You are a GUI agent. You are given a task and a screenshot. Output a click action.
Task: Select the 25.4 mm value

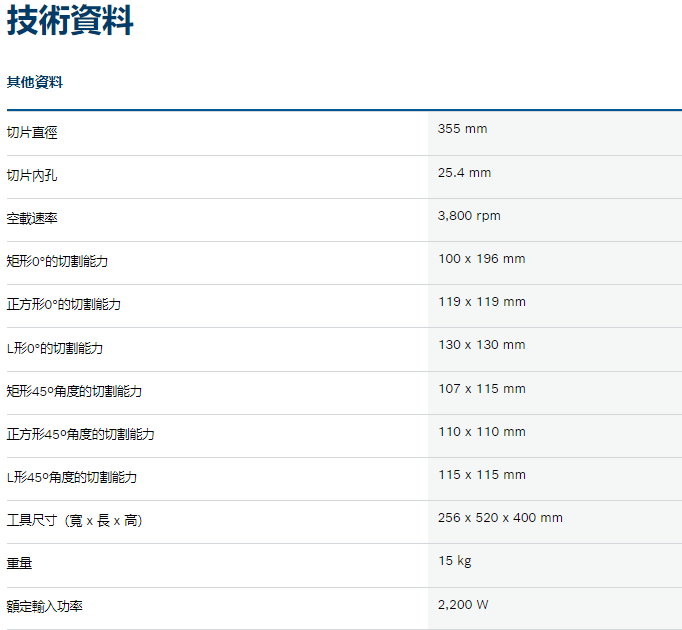click(464, 172)
